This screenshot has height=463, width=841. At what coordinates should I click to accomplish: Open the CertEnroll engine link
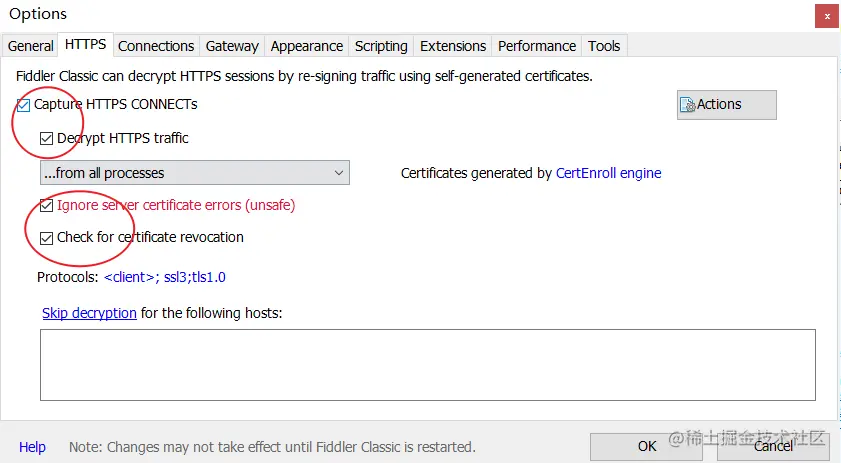tap(608, 173)
